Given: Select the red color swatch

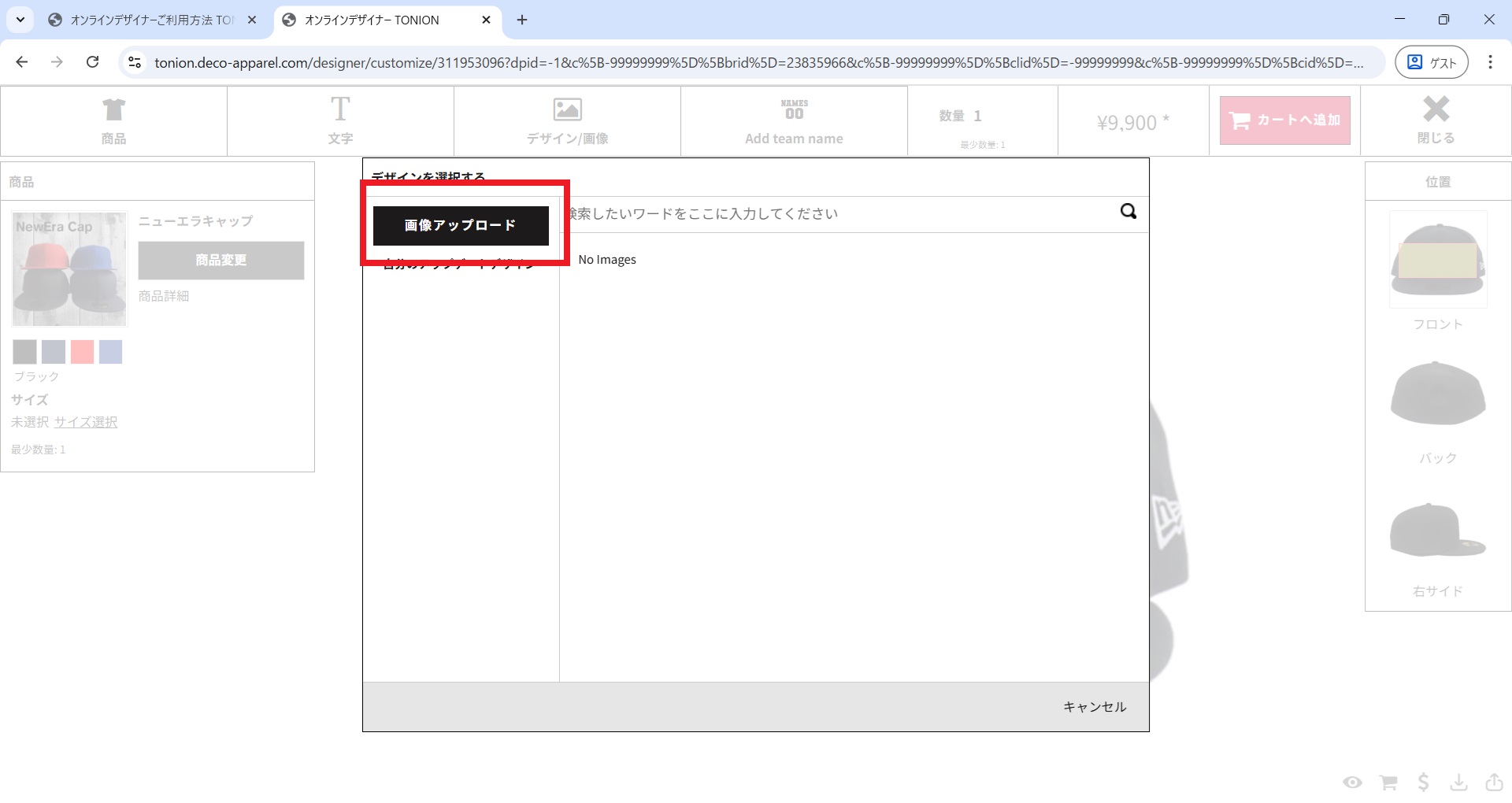Looking at the screenshot, I should tap(82, 352).
